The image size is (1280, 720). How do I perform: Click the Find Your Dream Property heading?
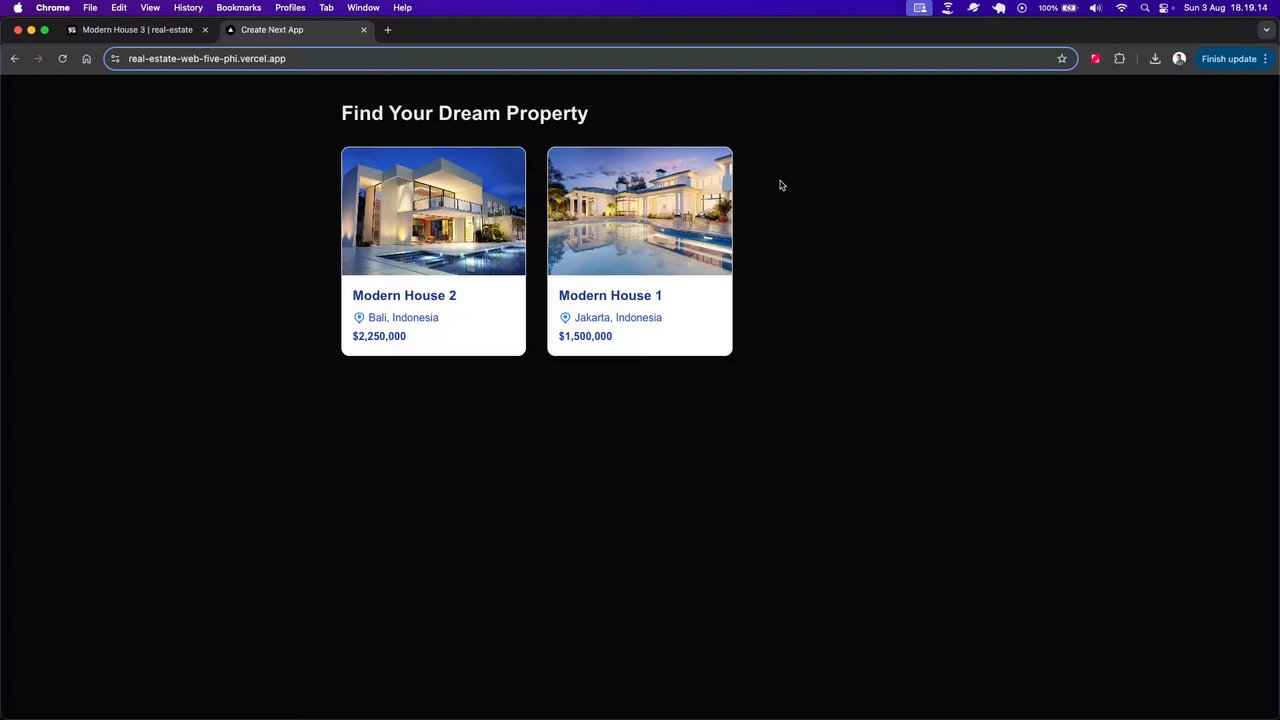465,113
